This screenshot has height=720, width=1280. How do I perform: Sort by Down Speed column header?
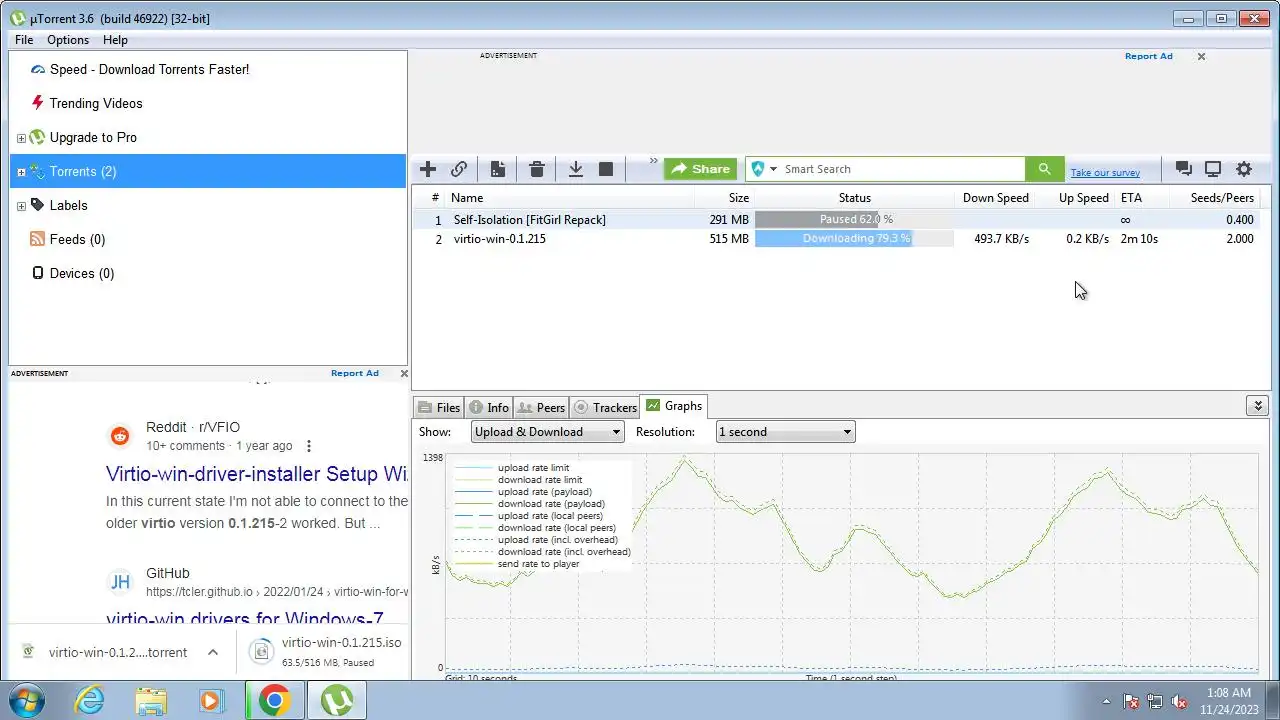coord(994,198)
